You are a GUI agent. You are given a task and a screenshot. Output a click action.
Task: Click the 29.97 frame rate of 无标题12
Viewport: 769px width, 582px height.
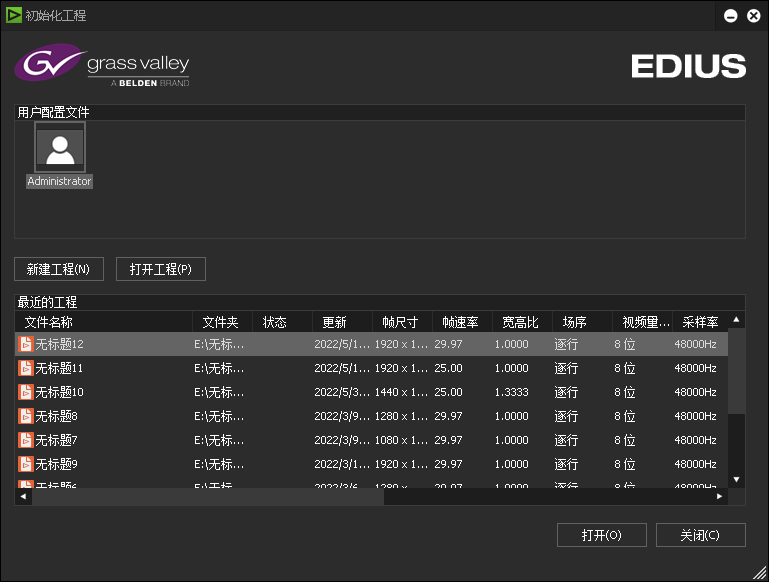448,344
